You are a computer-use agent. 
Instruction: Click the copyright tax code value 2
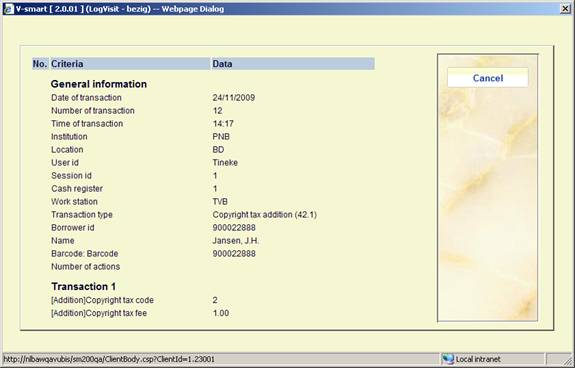pos(215,300)
